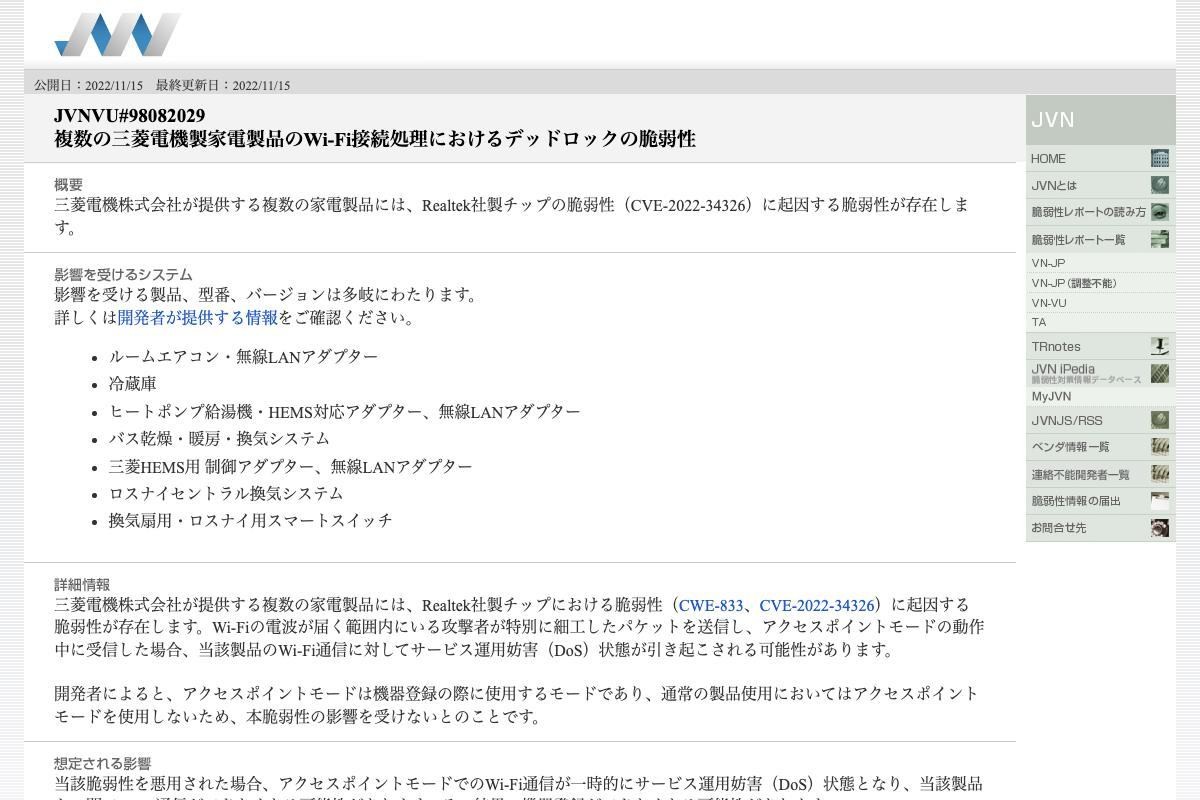Click the JVNVU#98082029 advisory ID
Image resolution: width=1200 pixels, height=800 pixels.
130,116
